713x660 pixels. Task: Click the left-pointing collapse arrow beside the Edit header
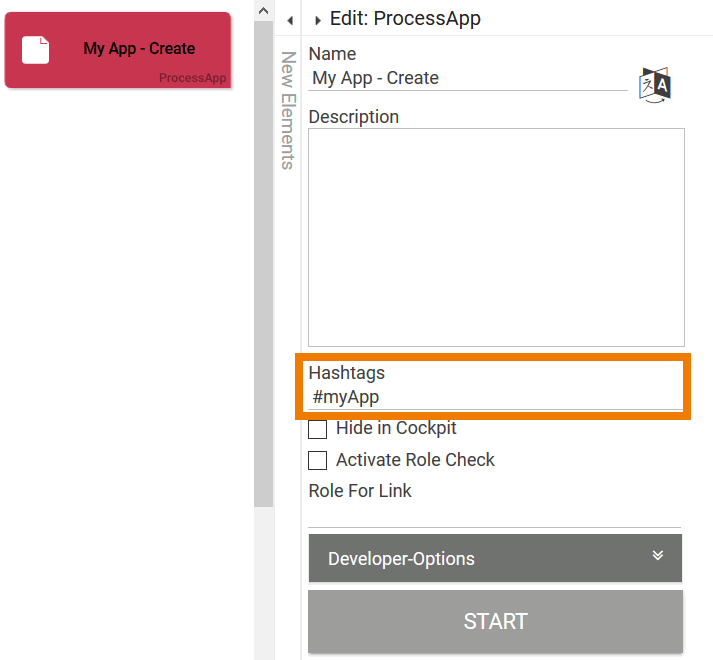point(289,19)
